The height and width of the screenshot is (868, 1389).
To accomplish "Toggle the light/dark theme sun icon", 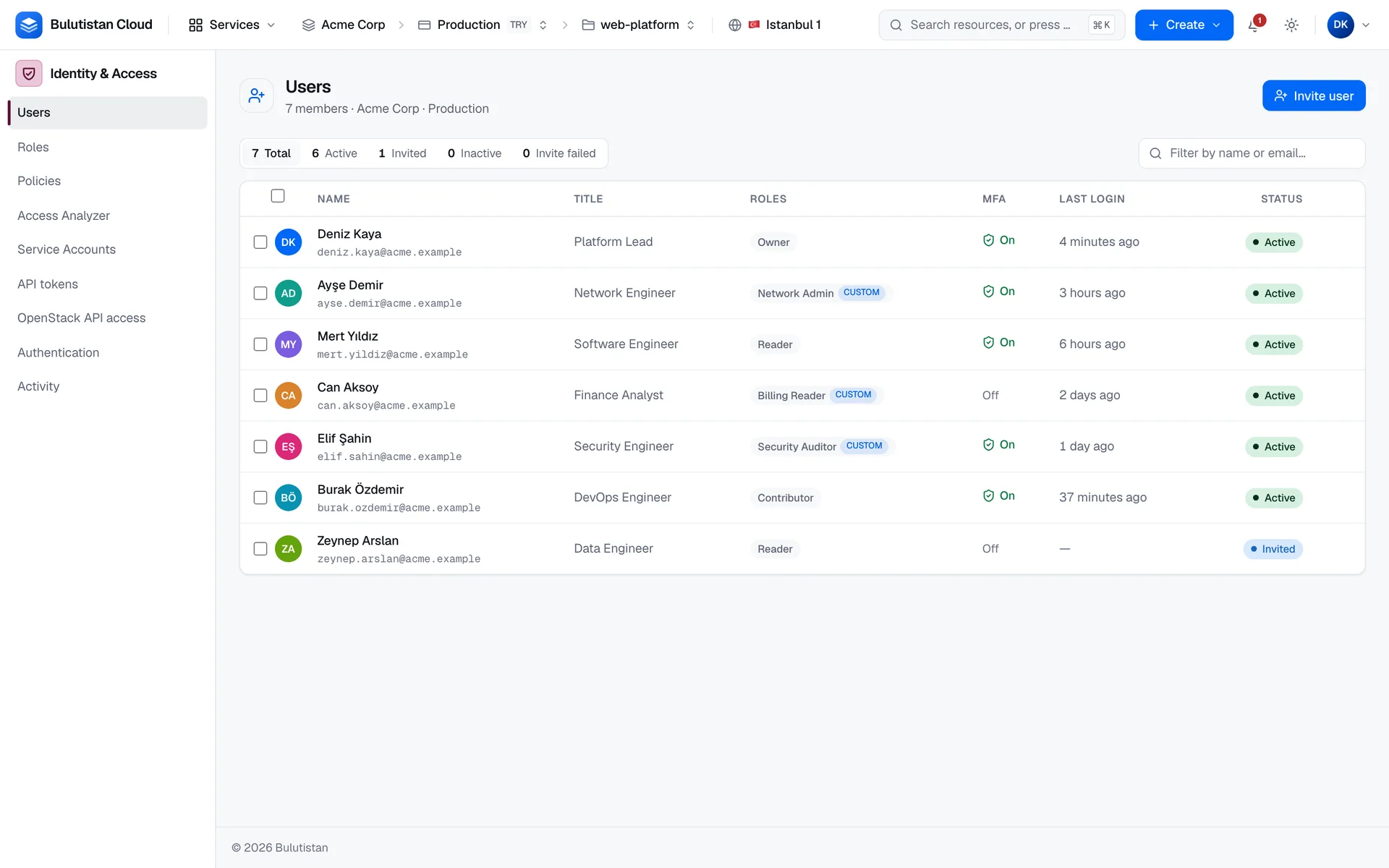I will [x=1291, y=25].
